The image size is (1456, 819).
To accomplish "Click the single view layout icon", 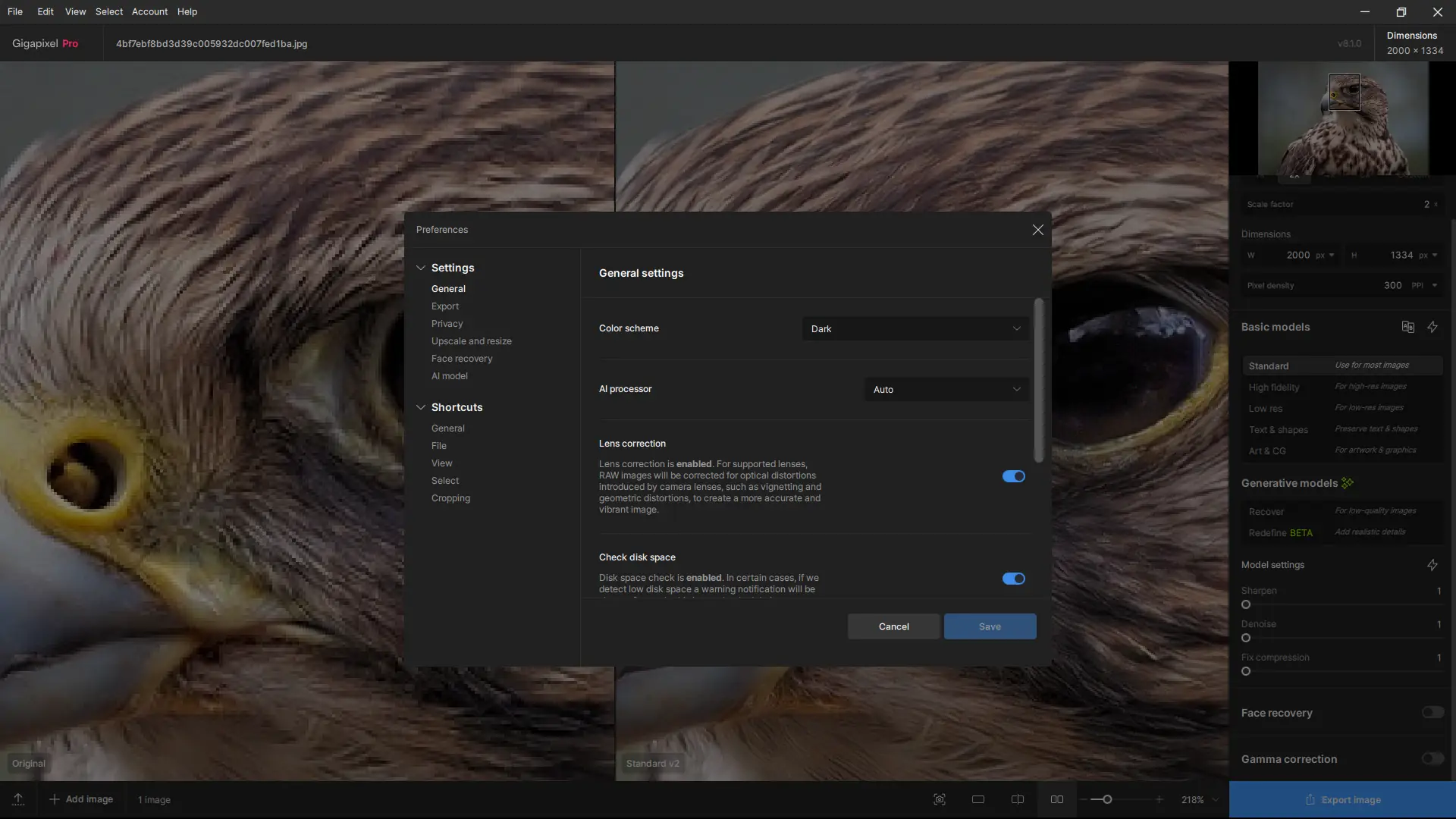I will (x=978, y=799).
